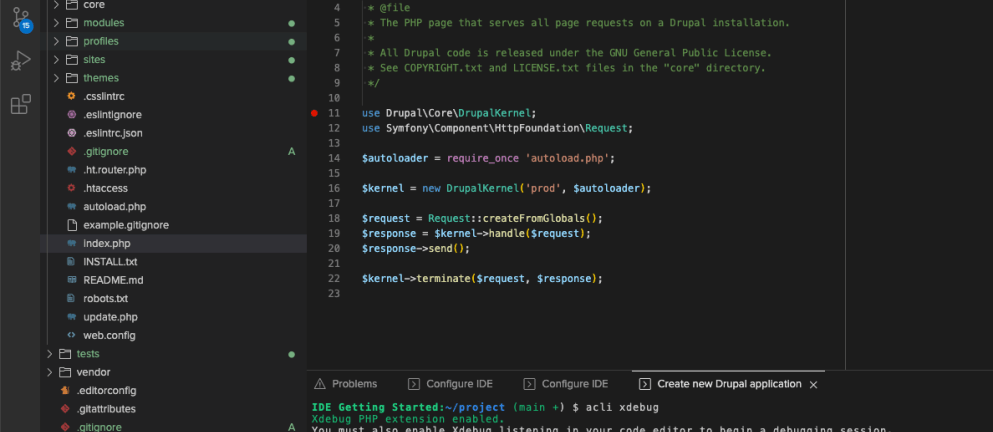Close the Create new Drupal application tab
Image resolution: width=993 pixels, height=432 pixels.
click(x=813, y=384)
